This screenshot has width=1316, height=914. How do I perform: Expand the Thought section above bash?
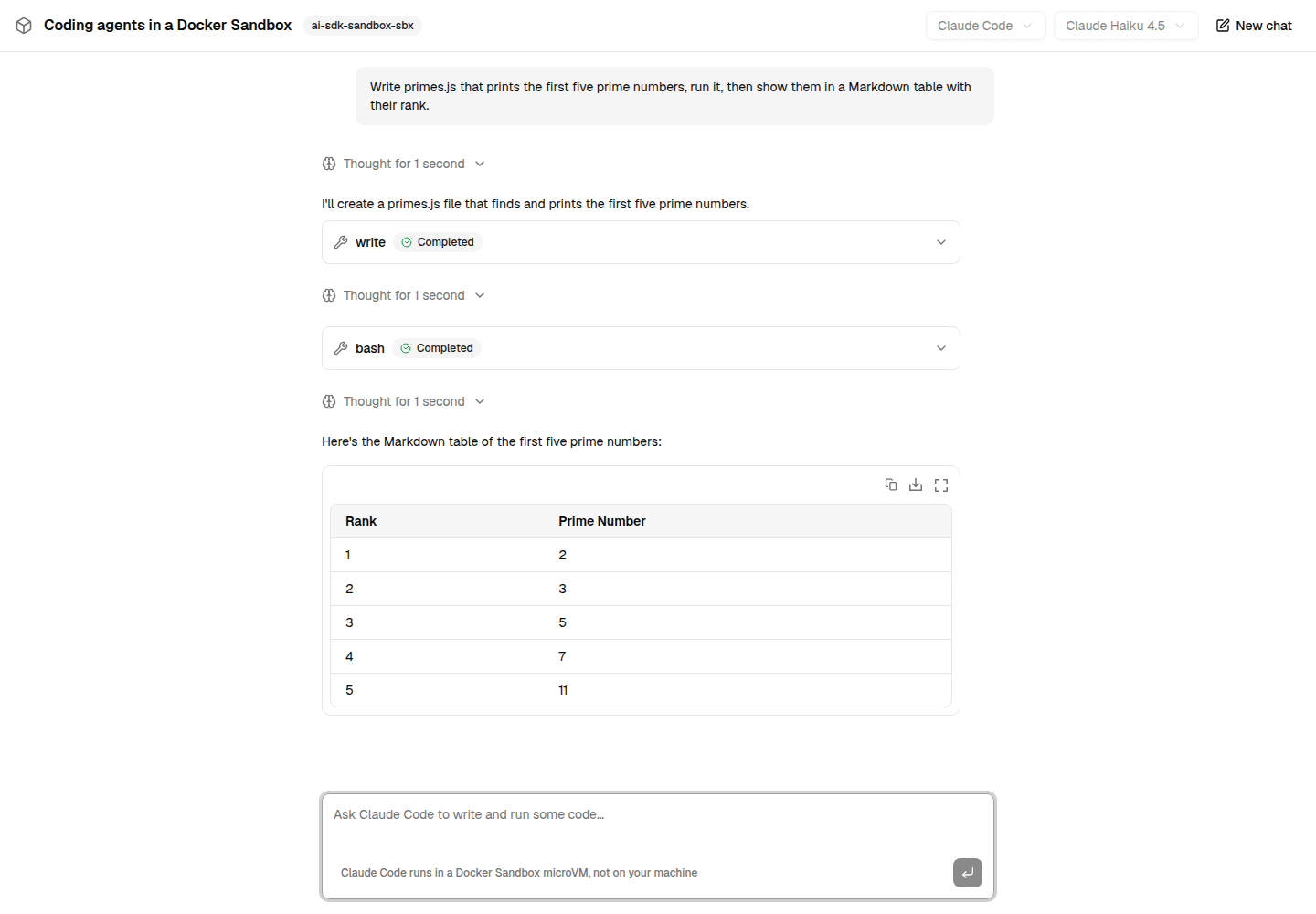[404, 295]
